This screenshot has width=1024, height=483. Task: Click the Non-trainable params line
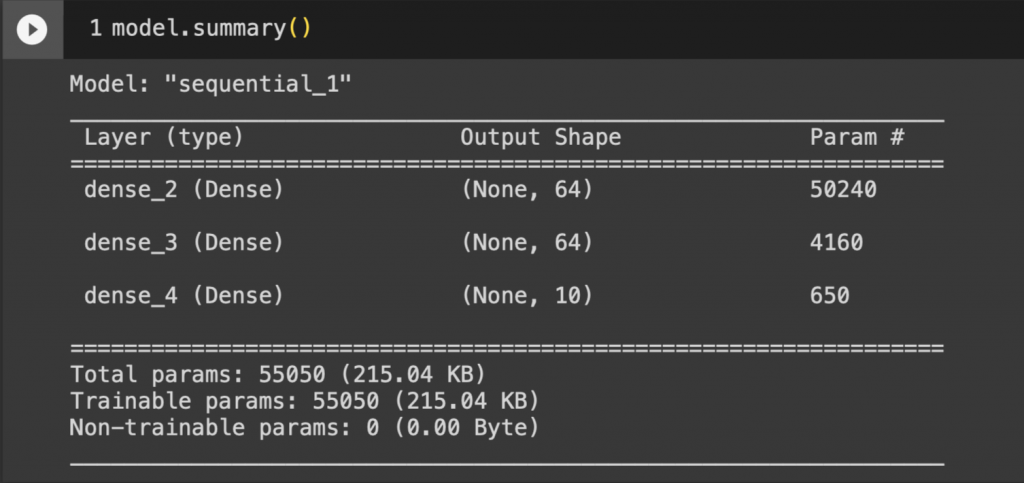305,428
